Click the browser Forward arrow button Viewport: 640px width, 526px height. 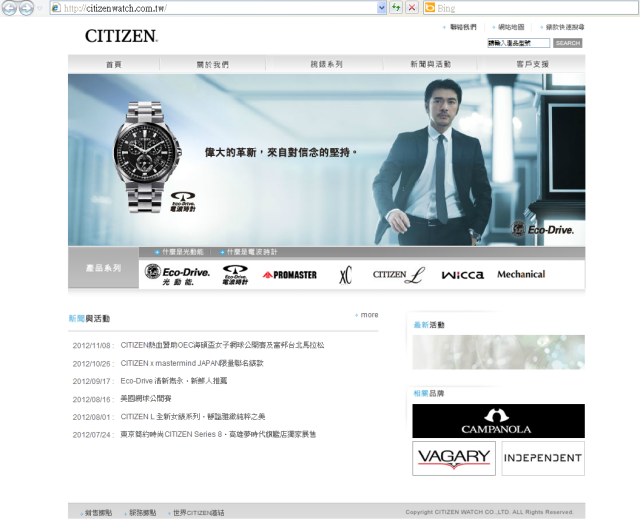click(27, 8)
